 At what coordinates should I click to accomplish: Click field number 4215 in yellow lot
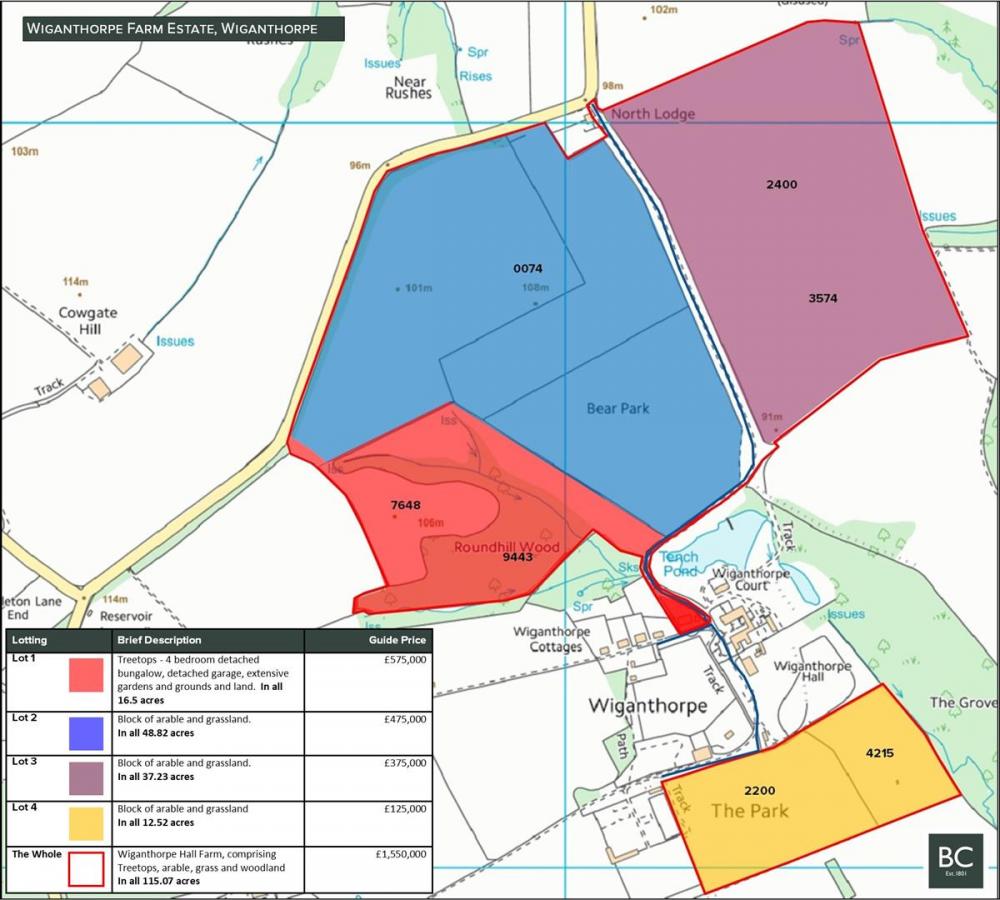[x=880, y=752]
